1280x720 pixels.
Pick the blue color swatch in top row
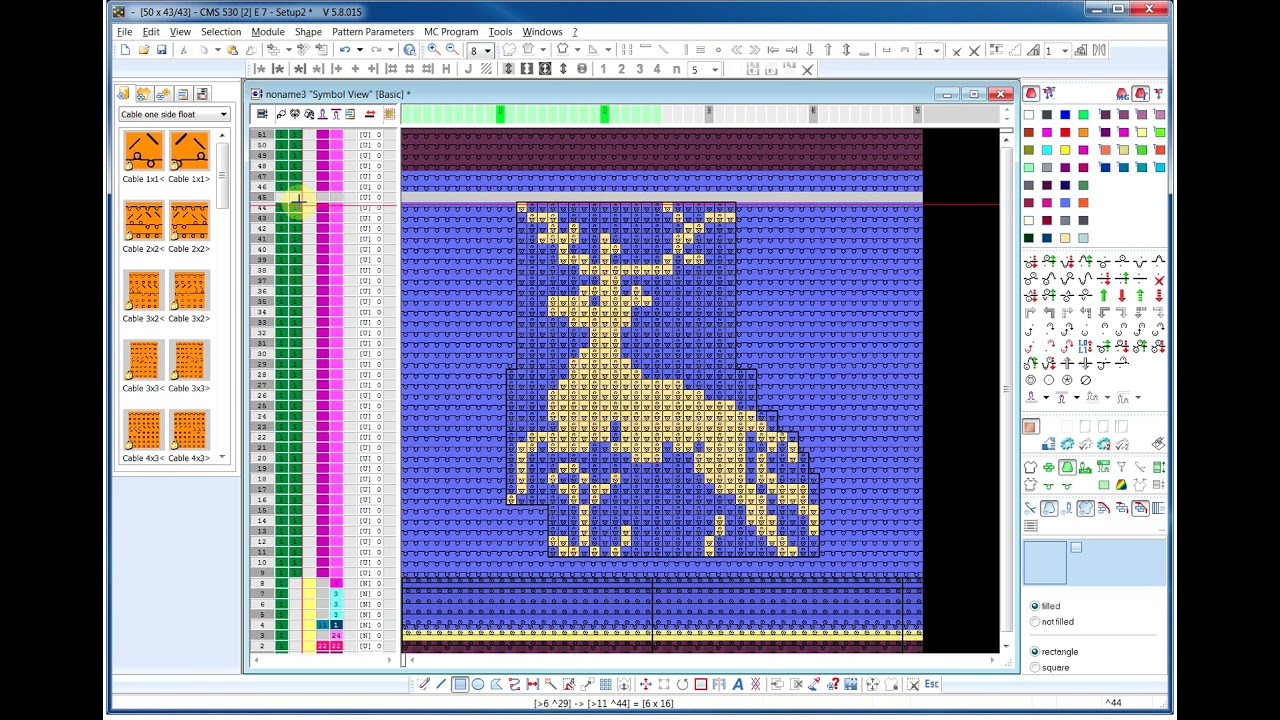[x=1065, y=115]
